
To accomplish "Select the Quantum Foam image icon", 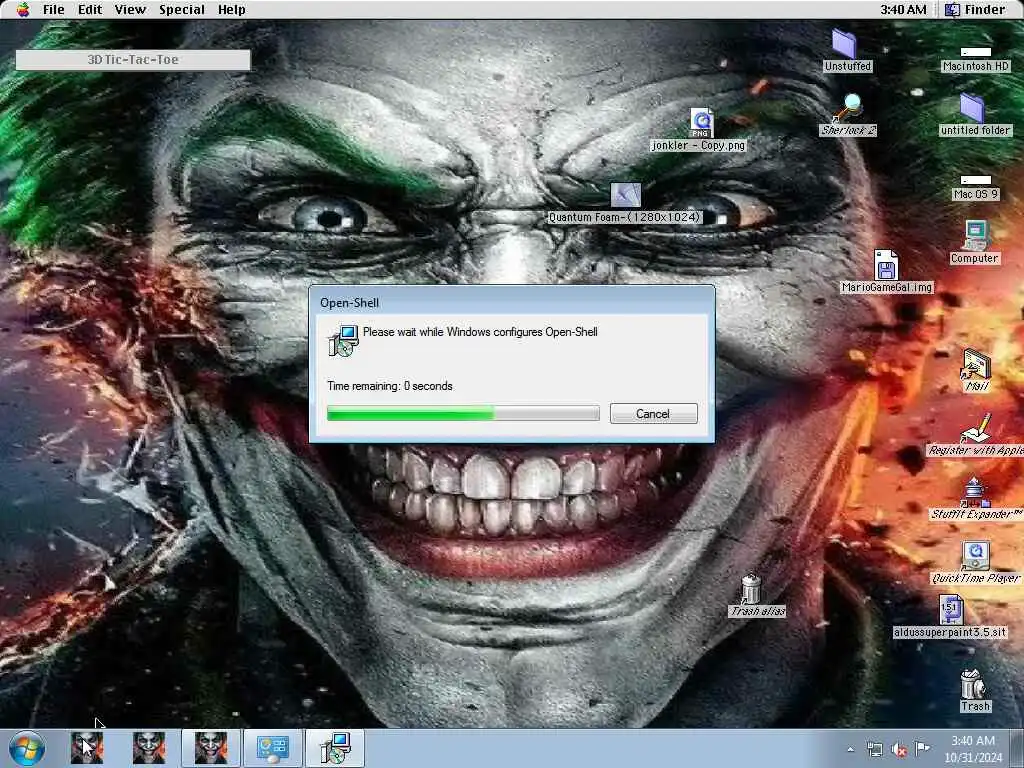I will coord(625,195).
